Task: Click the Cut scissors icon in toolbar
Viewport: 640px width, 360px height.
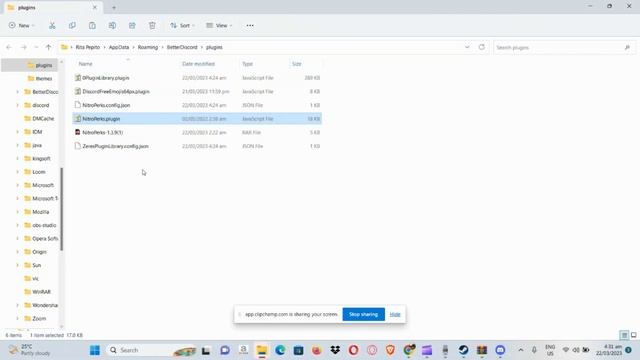Action: (52, 25)
